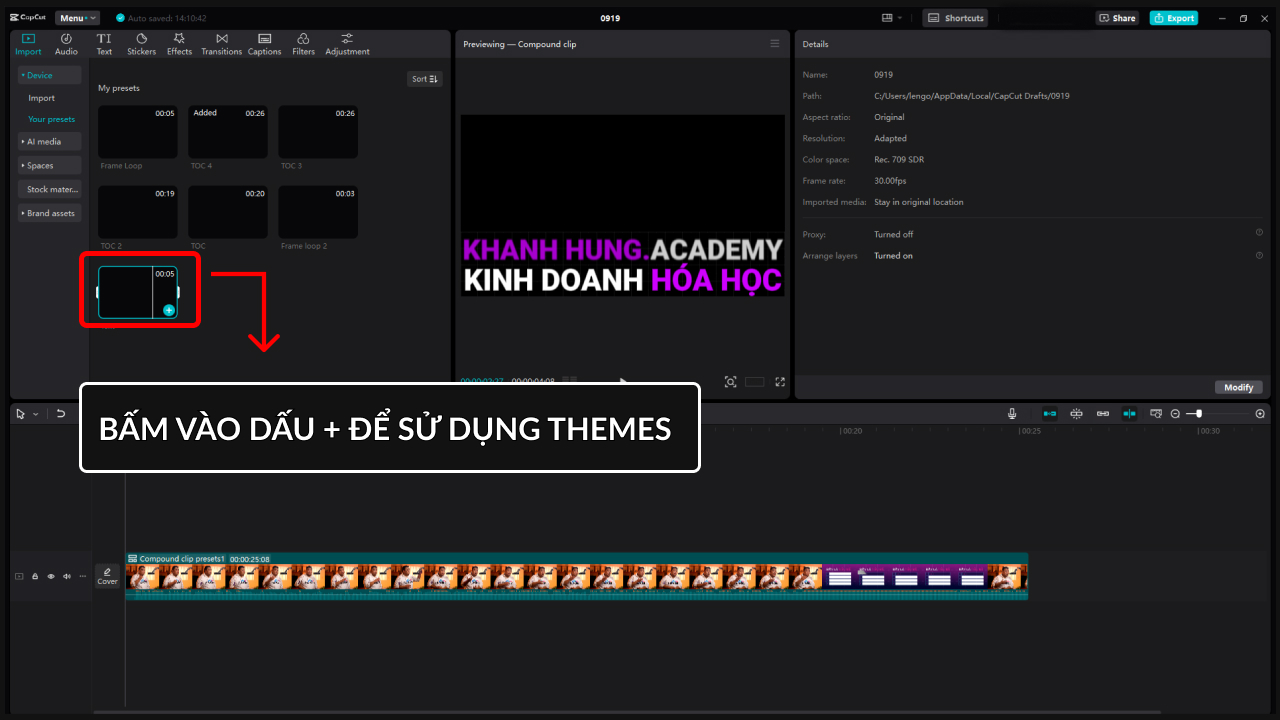Click the Arrange layers info icon

(1259, 255)
